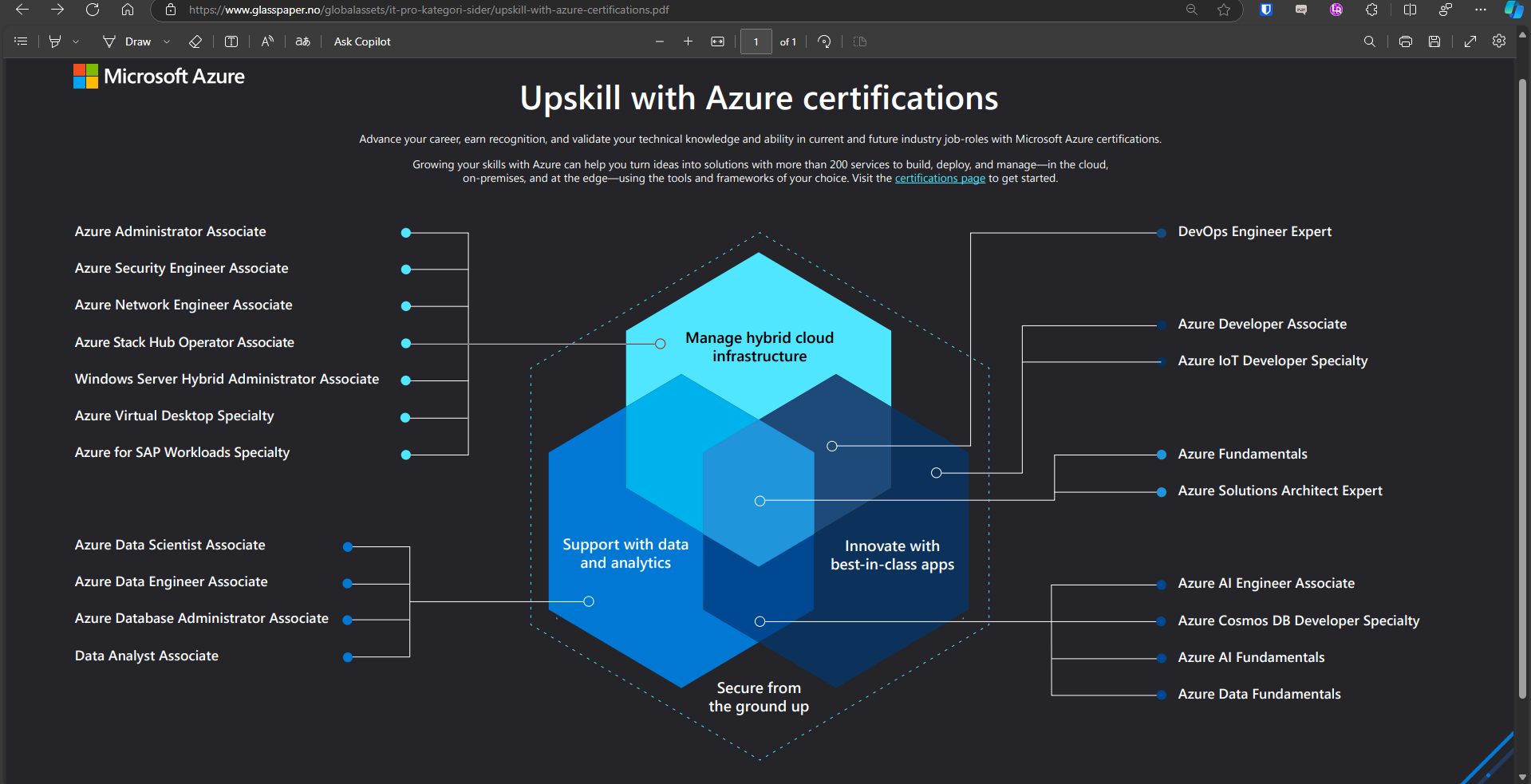Activate the Draw tool

click(127, 41)
